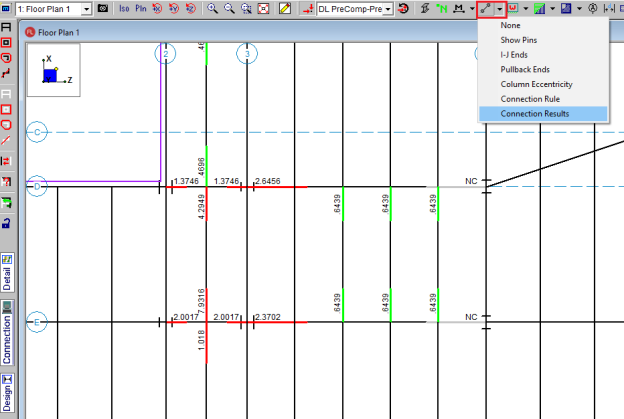
Task: Click the pencil edit icon in toolbar
Action: coord(285,8)
